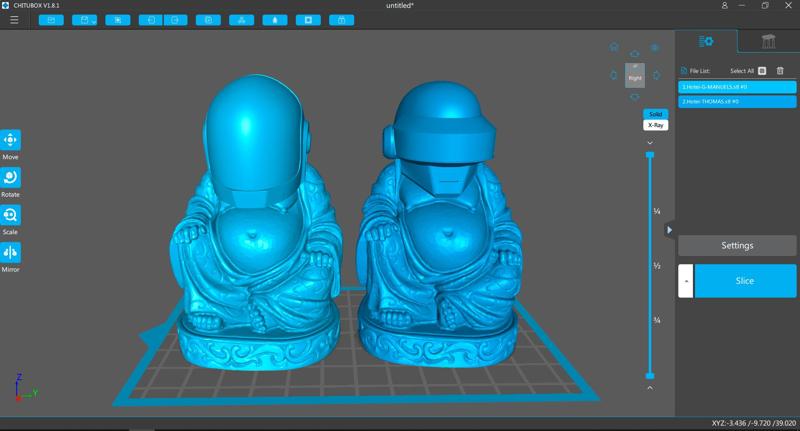Click the arrow left of view cube
This screenshot has width=800, height=431.
click(614, 75)
